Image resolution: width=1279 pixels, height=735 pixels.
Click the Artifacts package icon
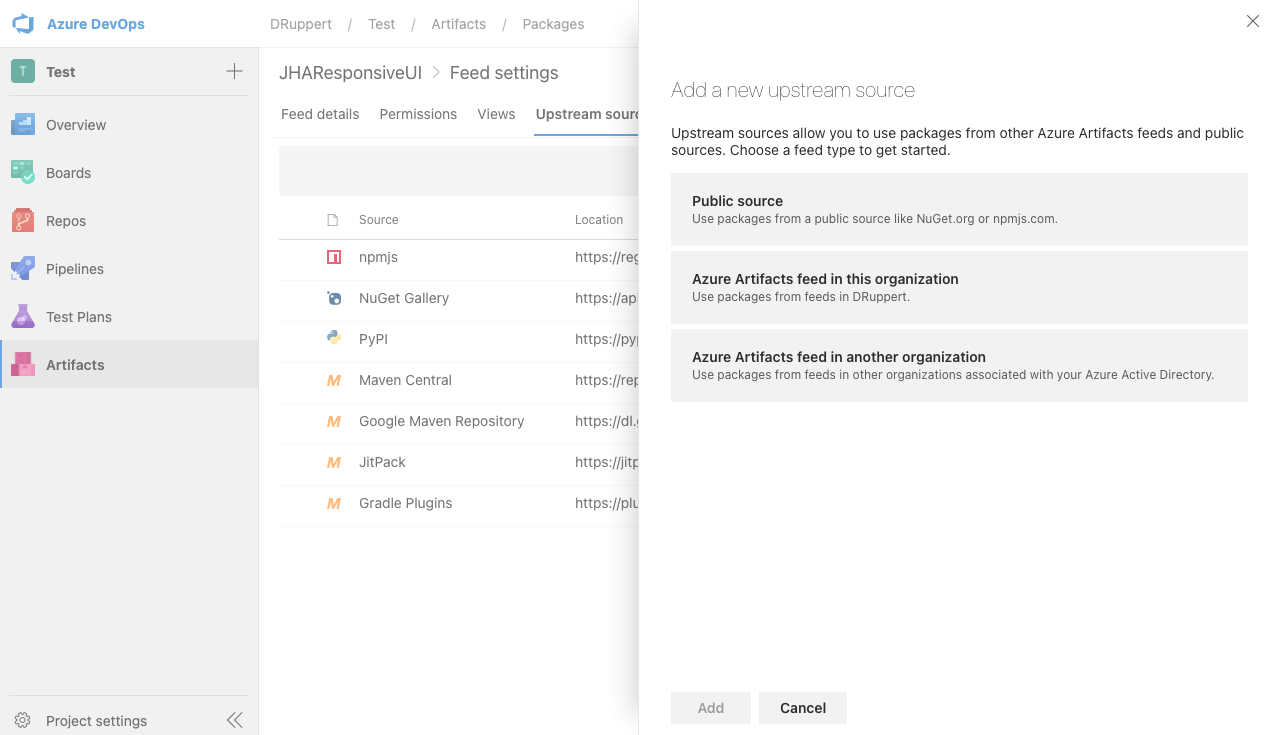[23, 365]
